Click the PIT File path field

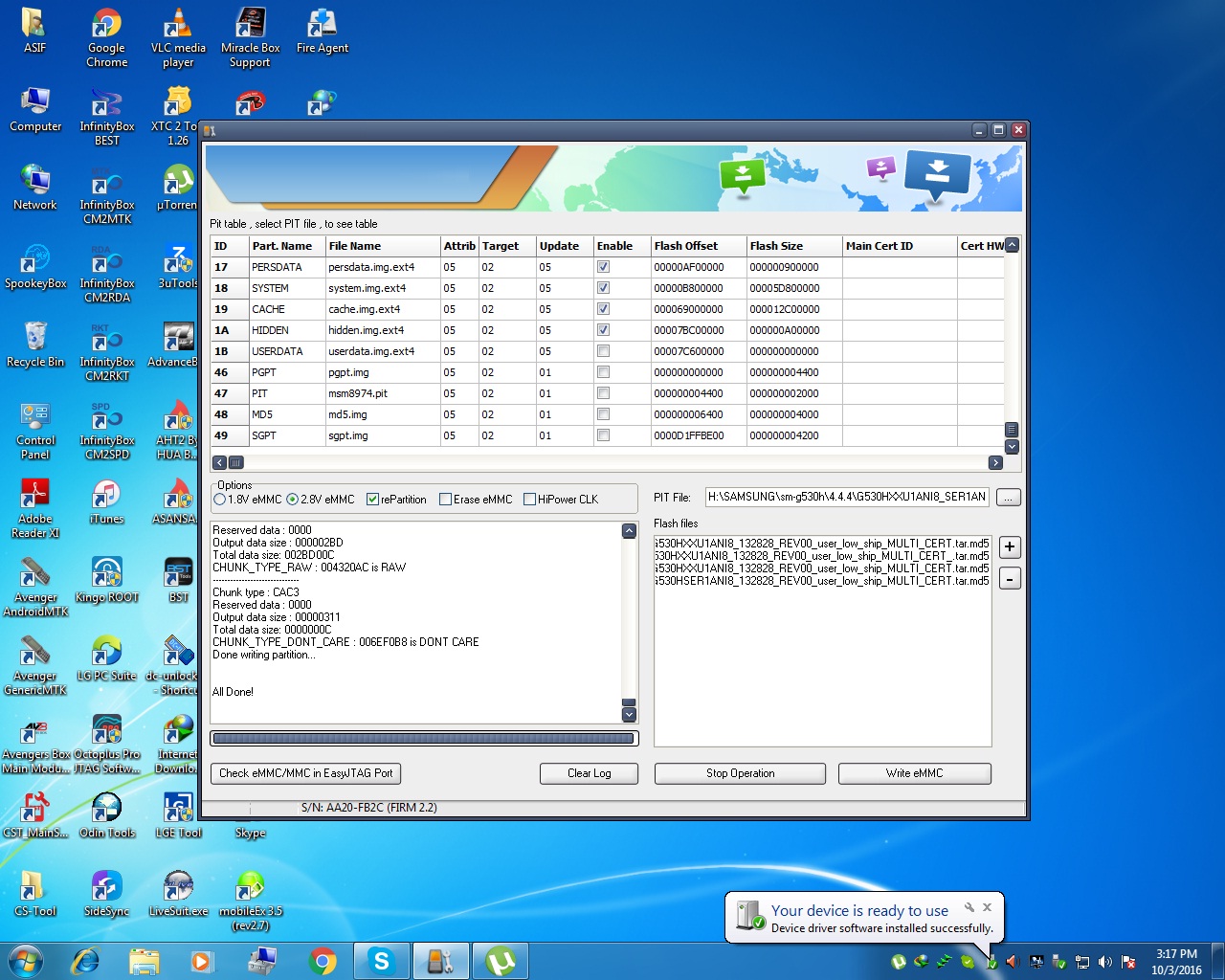pos(847,497)
